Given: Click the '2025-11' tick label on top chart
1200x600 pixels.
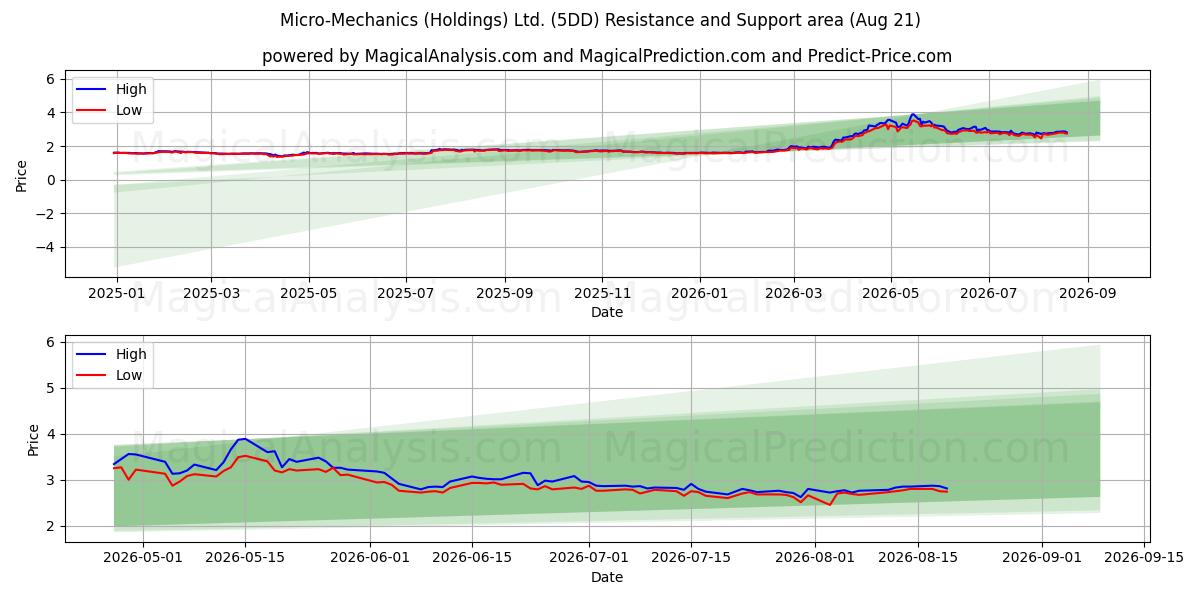Looking at the screenshot, I should (602, 294).
